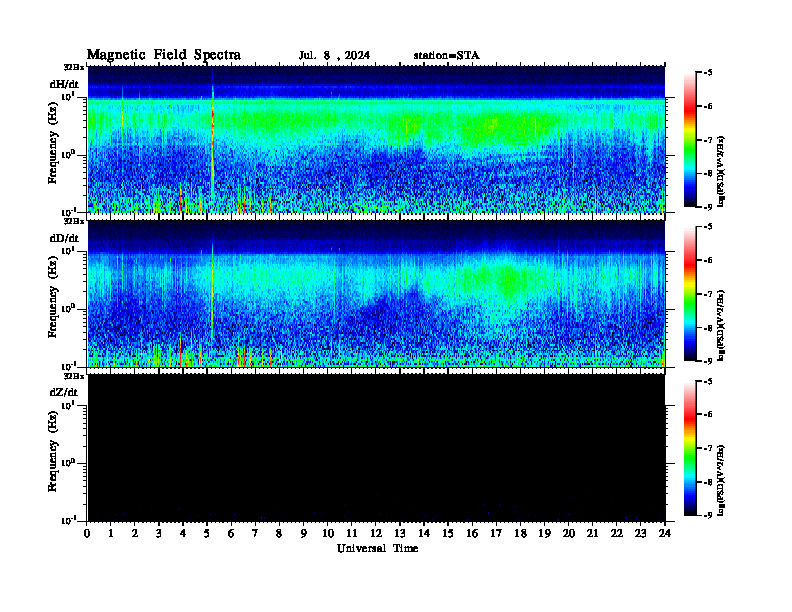Click the '-7' tick on dH/dt color bar

click(709, 140)
